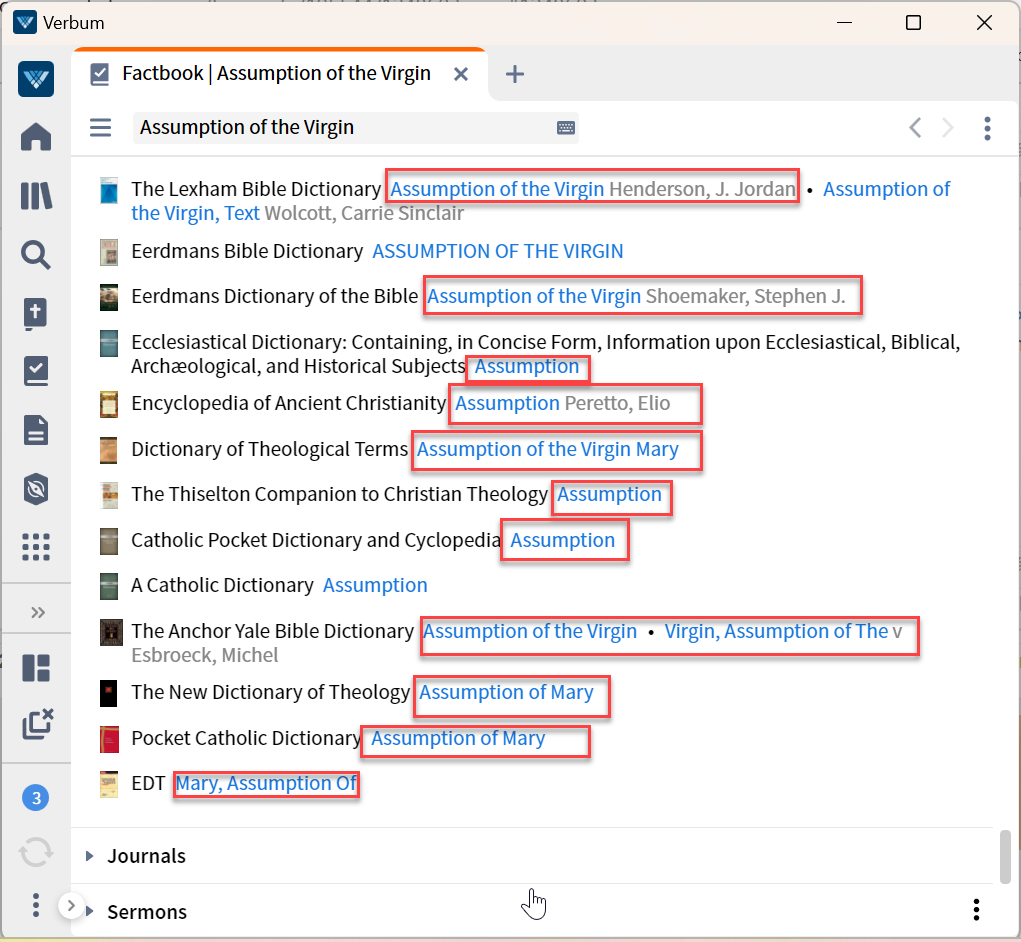The width and height of the screenshot is (1021, 942).
Task: Open Ecclesiastical Dictionary 'Assumption' link
Action: coord(527,367)
